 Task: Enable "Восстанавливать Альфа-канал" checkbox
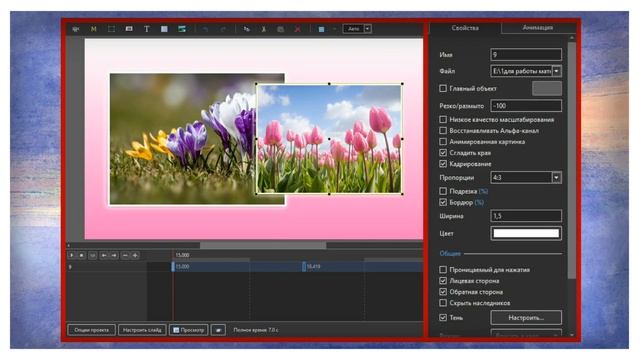[x=443, y=131]
